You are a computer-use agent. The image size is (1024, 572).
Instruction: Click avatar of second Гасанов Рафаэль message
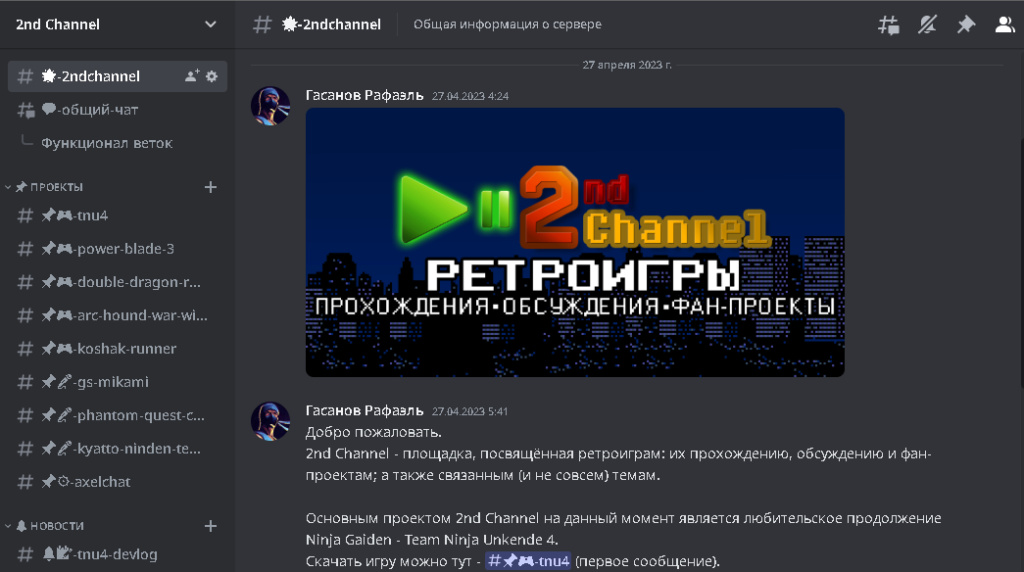click(270, 421)
